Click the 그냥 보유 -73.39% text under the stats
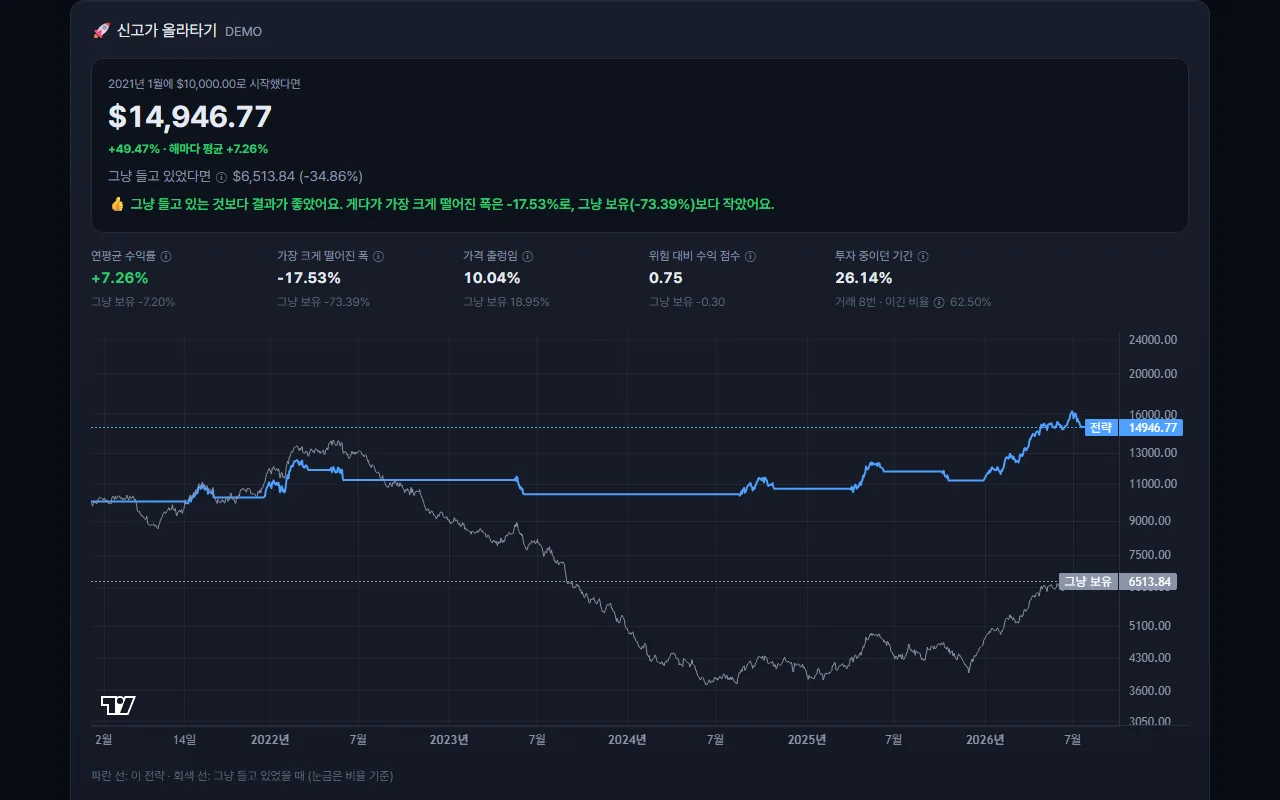 click(x=323, y=302)
